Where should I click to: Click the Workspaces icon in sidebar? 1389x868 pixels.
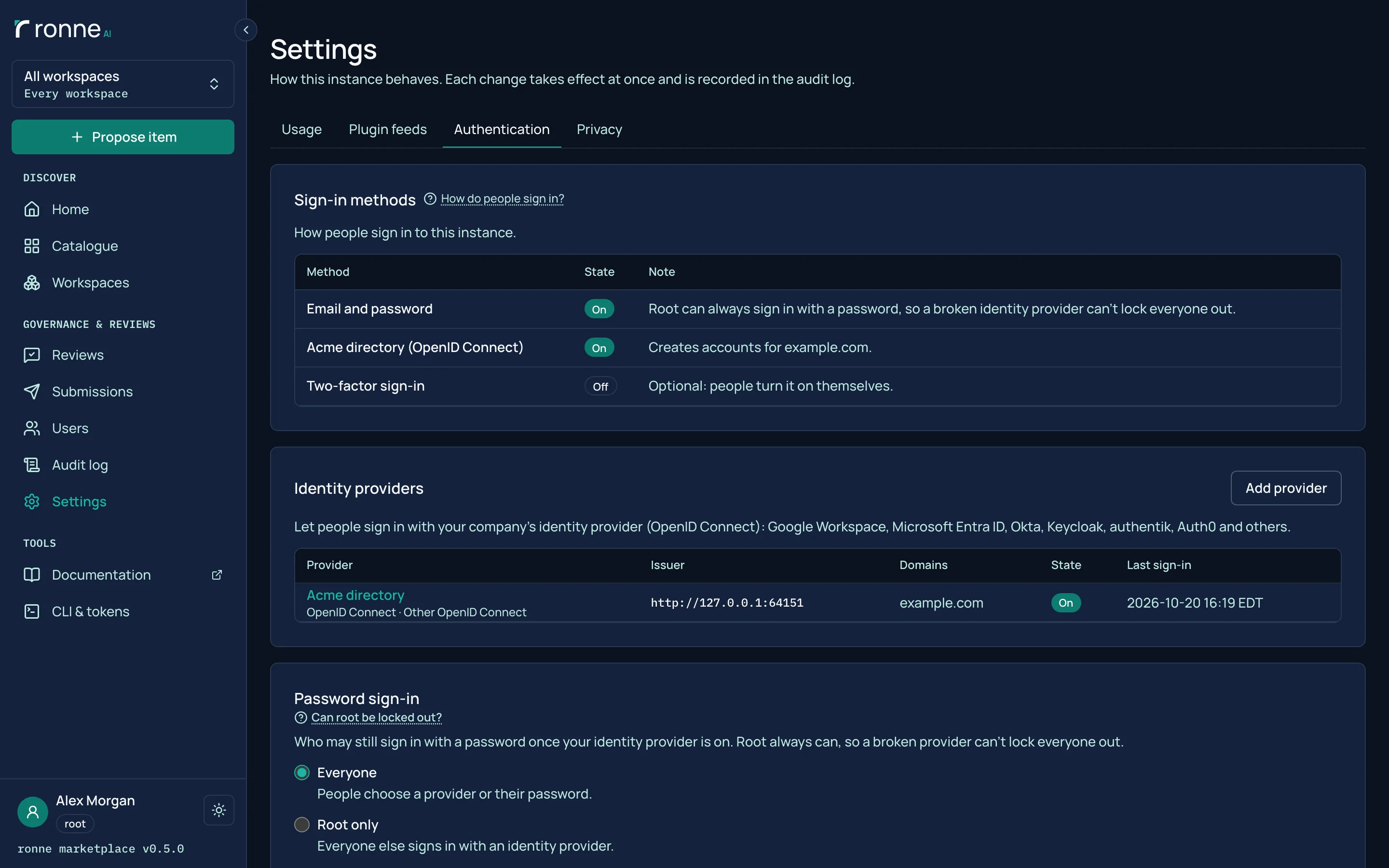click(31, 283)
